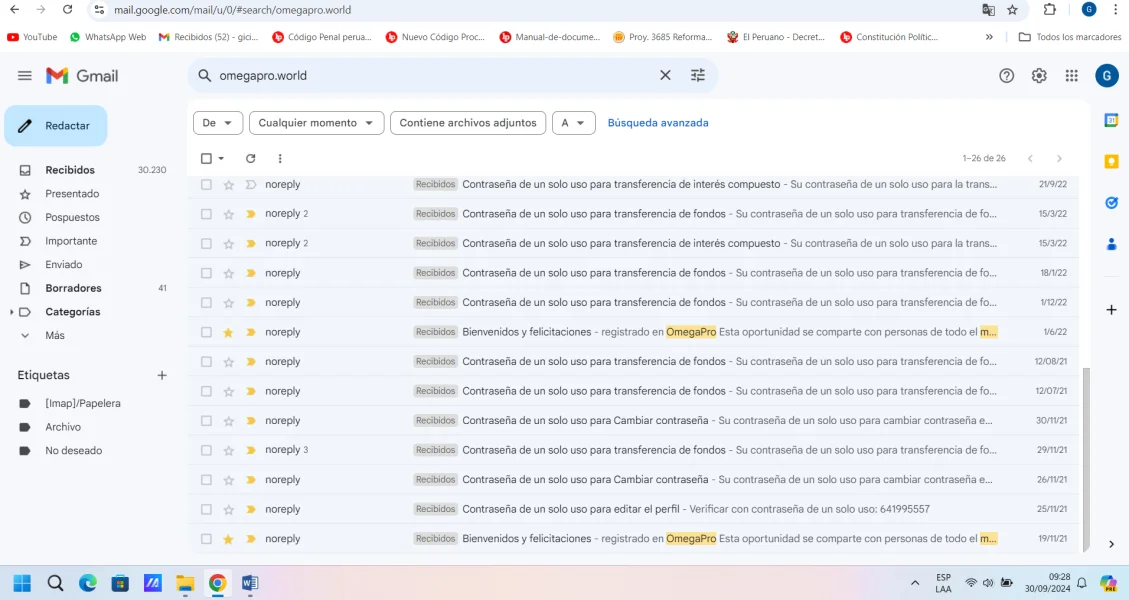Open Gmail settings gear icon

[x=1039, y=76]
